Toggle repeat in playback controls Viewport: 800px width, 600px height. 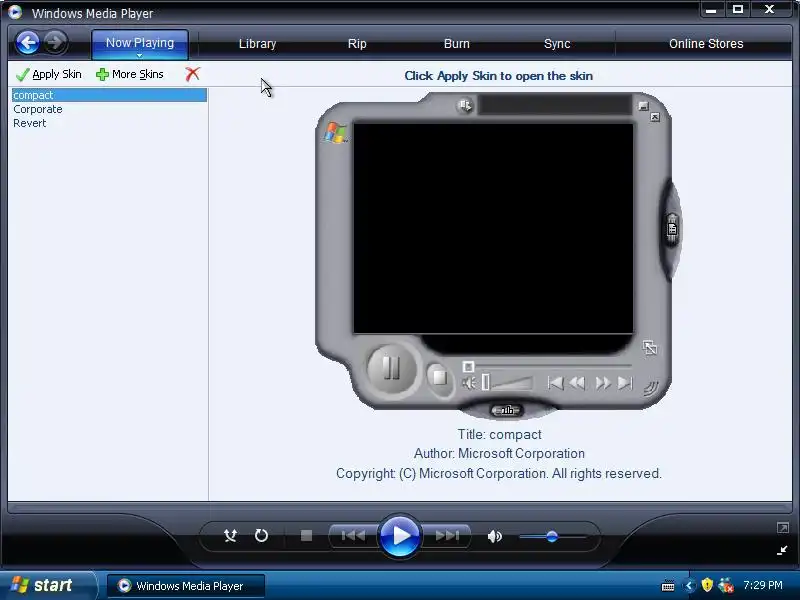click(x=261, y=536)
